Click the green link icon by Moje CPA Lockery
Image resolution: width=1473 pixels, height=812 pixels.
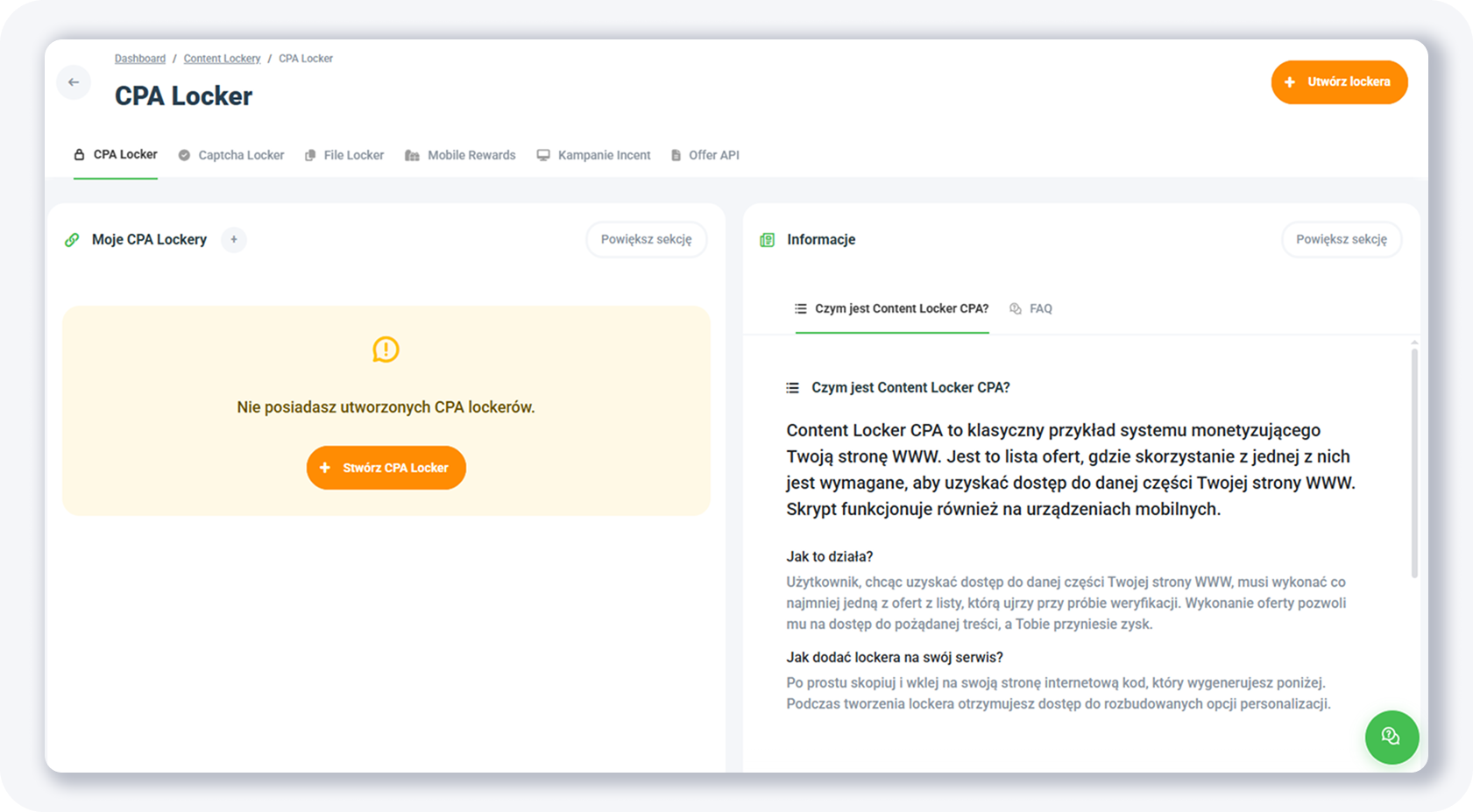(x=72, y=240)
